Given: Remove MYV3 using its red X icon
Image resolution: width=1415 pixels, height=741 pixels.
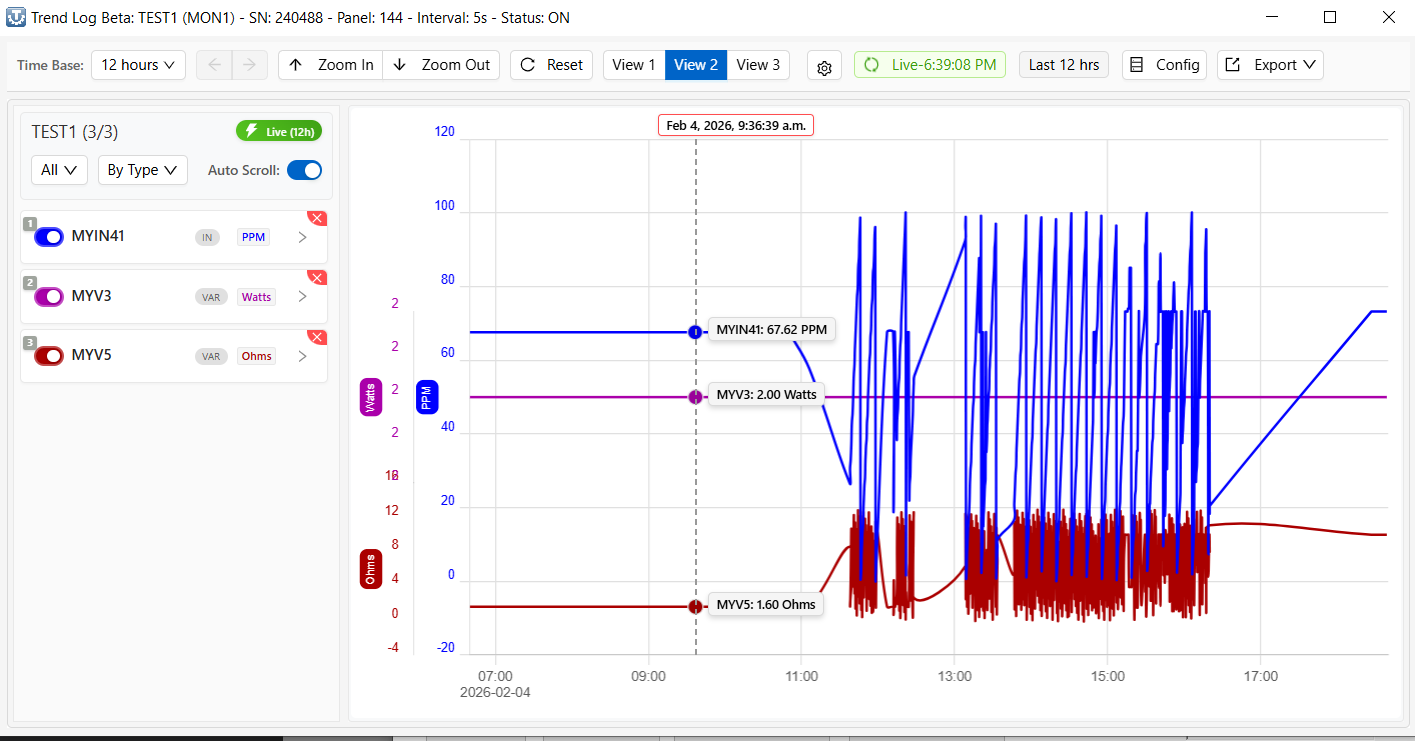Looking at the screenshot, I should click(317, 278).
